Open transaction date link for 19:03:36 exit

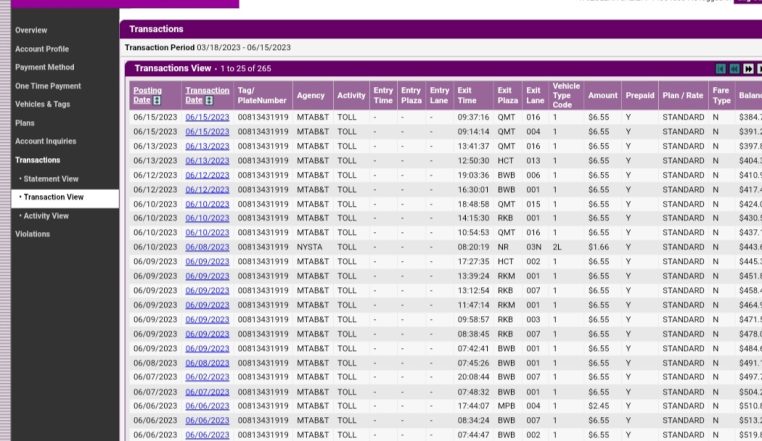click(x=207, y=175)
